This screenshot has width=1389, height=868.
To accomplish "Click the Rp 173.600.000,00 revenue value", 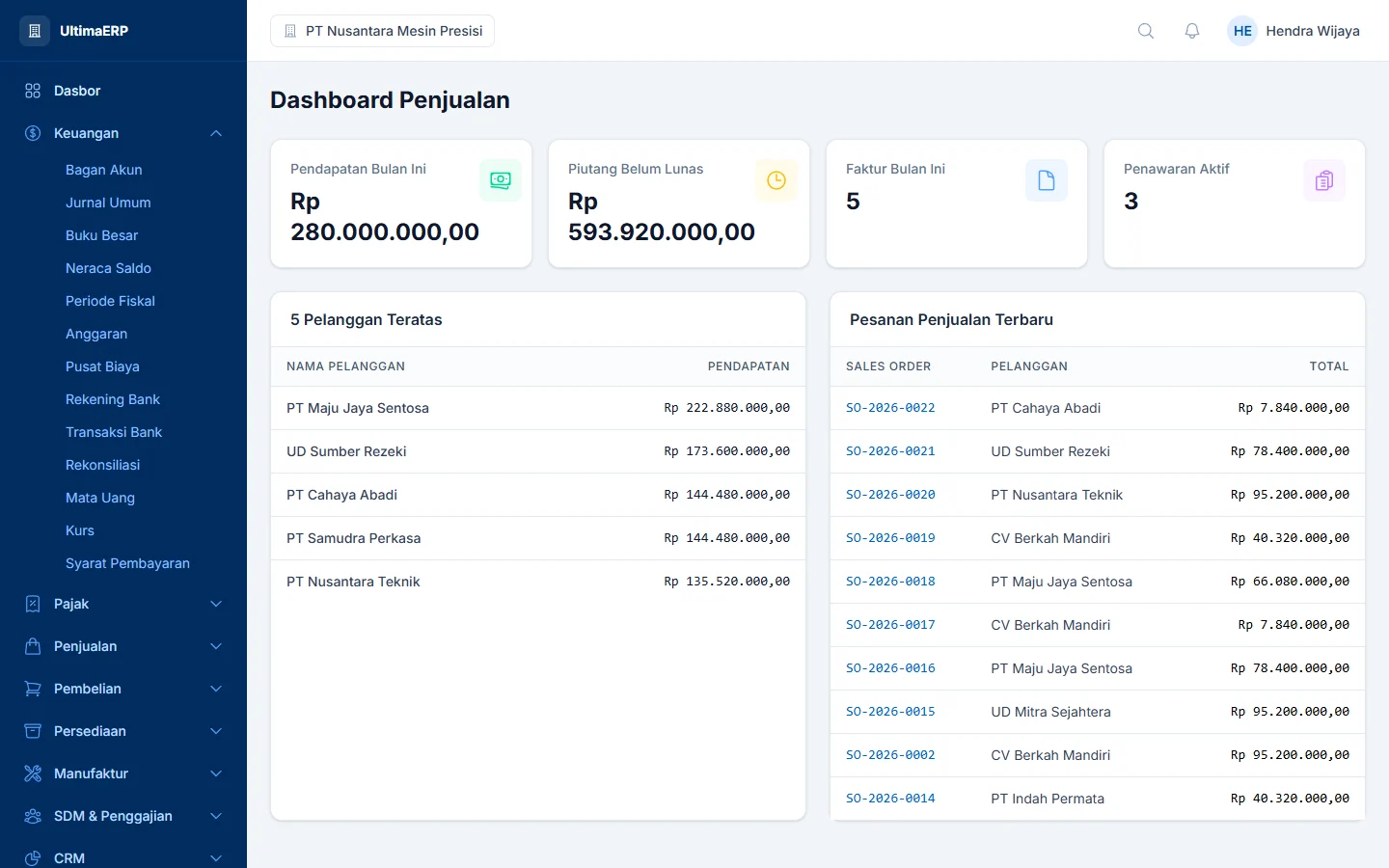I will click(x=726, y=451).
